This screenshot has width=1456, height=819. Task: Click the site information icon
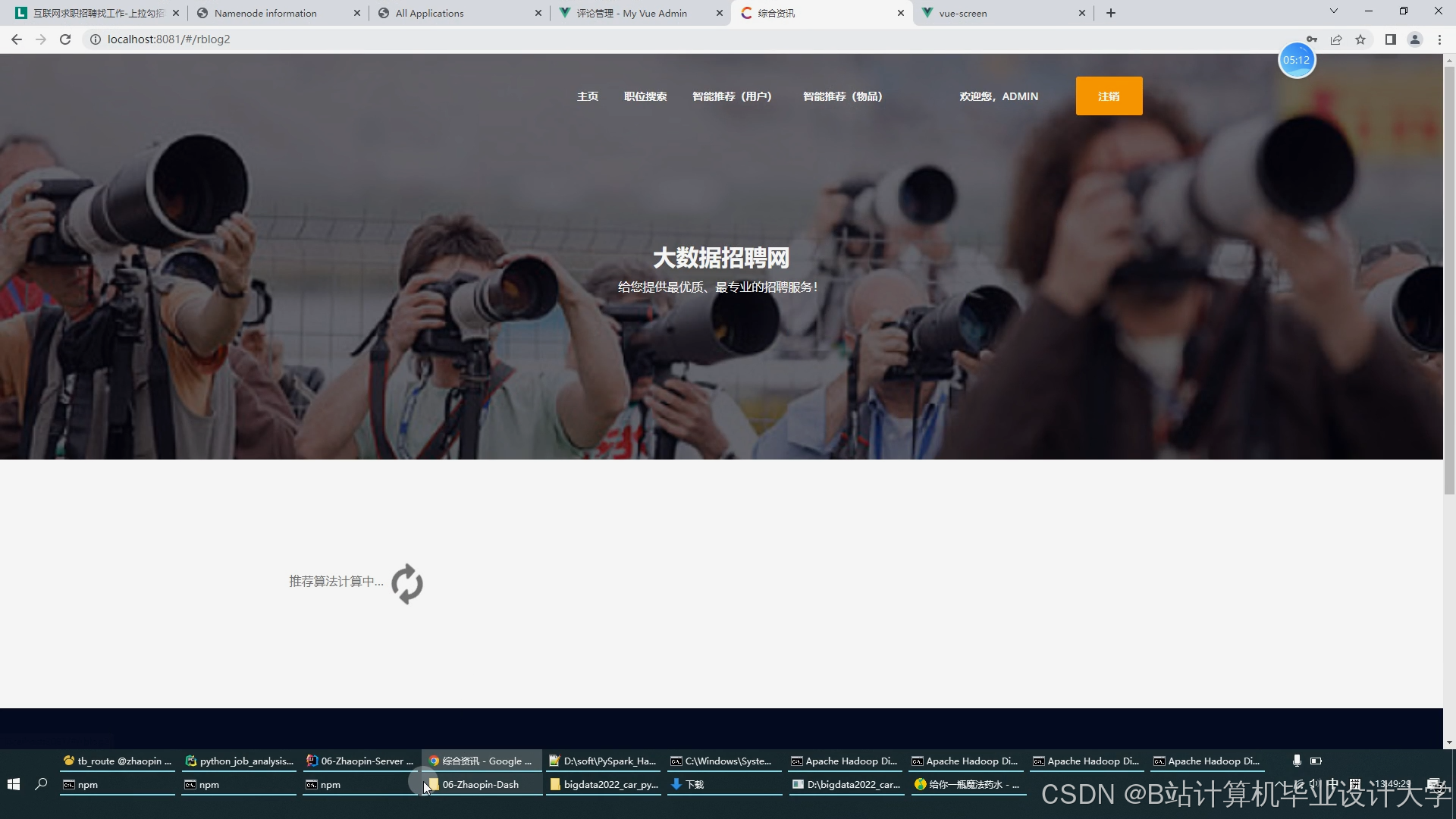click(x=96, y=39)
